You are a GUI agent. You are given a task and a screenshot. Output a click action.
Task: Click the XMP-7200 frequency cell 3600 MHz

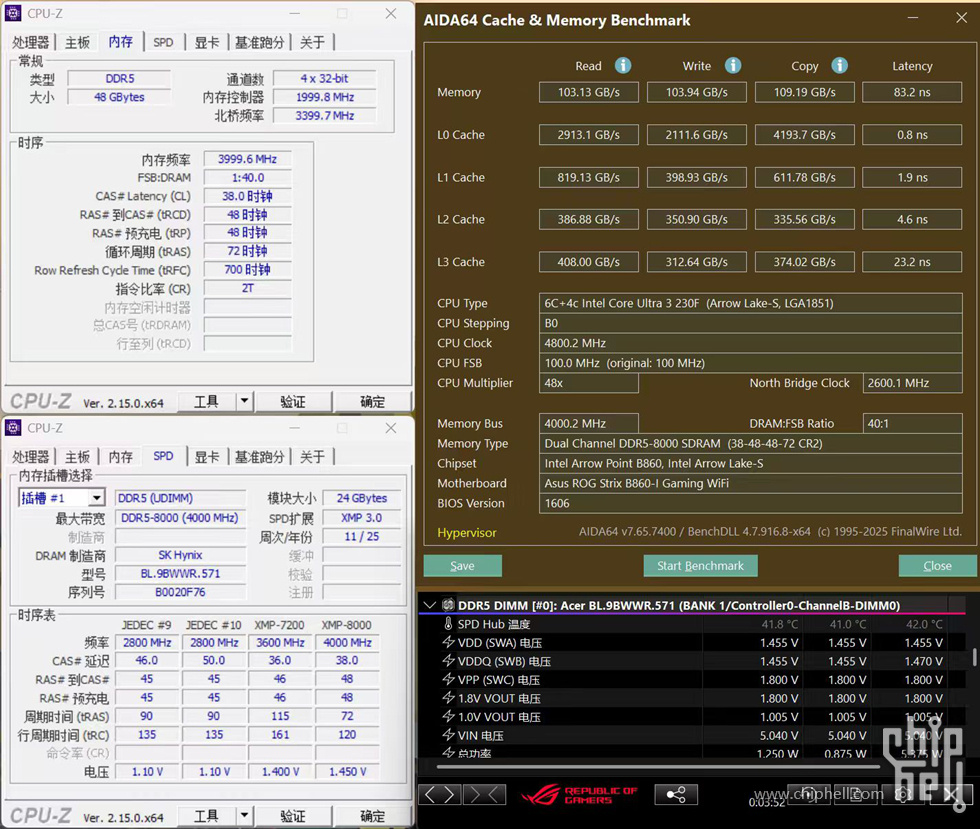[x=280, y=642]
